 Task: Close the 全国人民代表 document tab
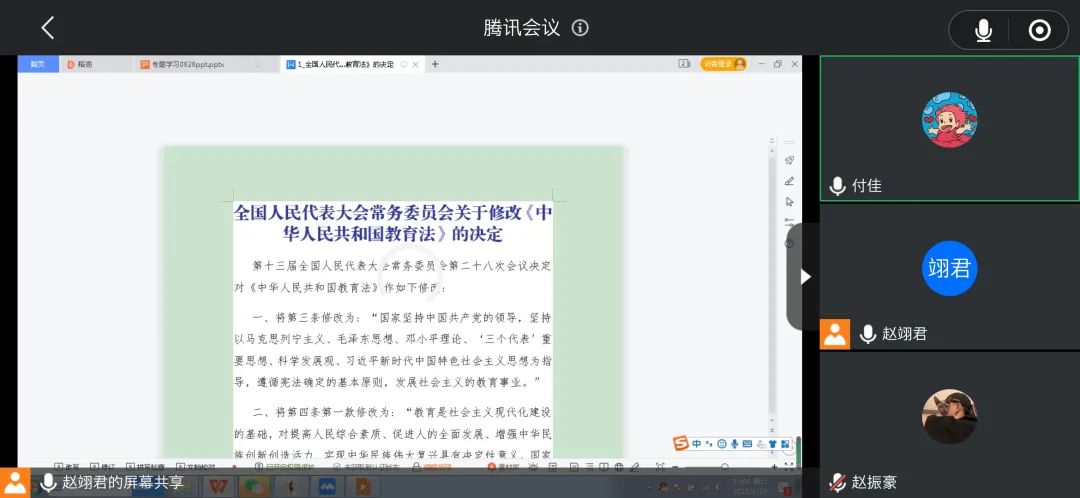tap(417, 64)
